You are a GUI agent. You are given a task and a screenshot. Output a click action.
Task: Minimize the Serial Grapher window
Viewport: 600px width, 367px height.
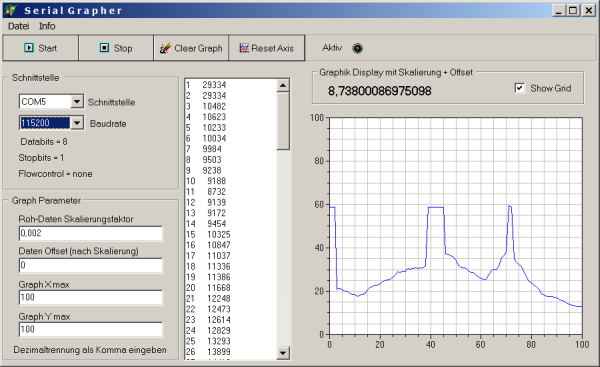click(559, 10)
